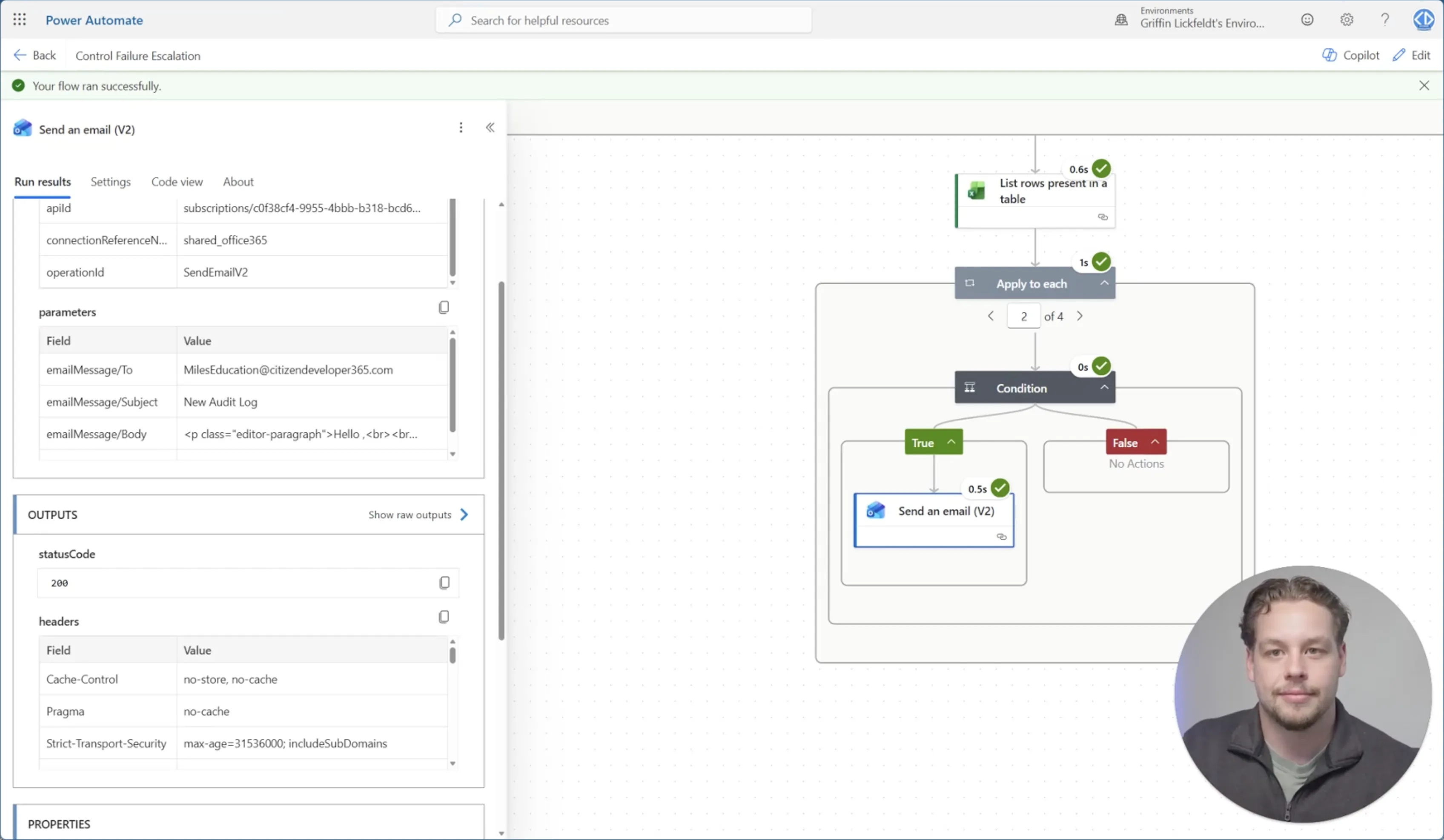Viewport: 1444px width, 840px height.
Task: Click the Back arrow button
Action: [35, 55]
